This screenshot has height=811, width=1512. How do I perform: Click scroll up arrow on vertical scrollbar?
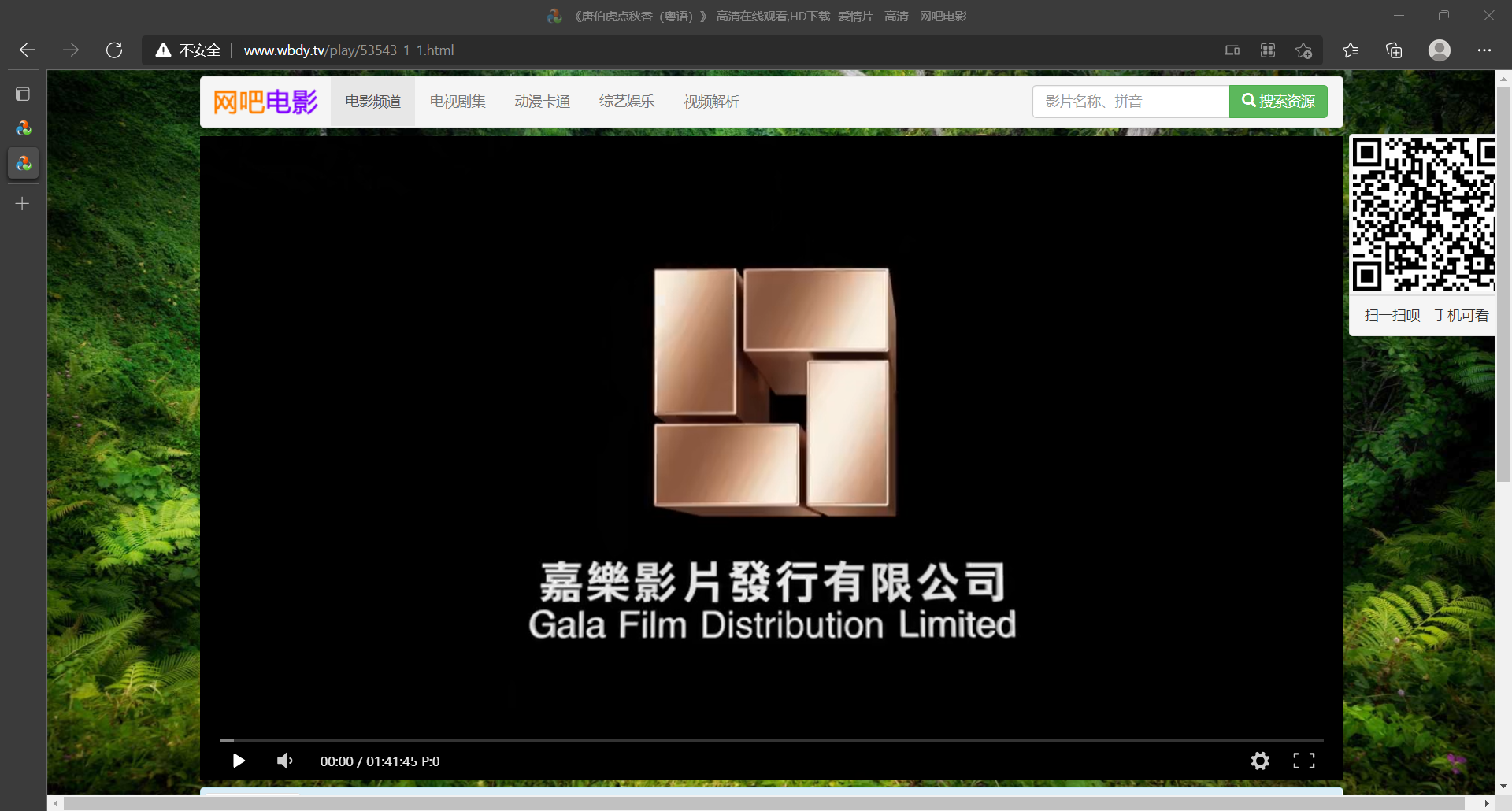pyautogui.click(x=1503, y=78)
